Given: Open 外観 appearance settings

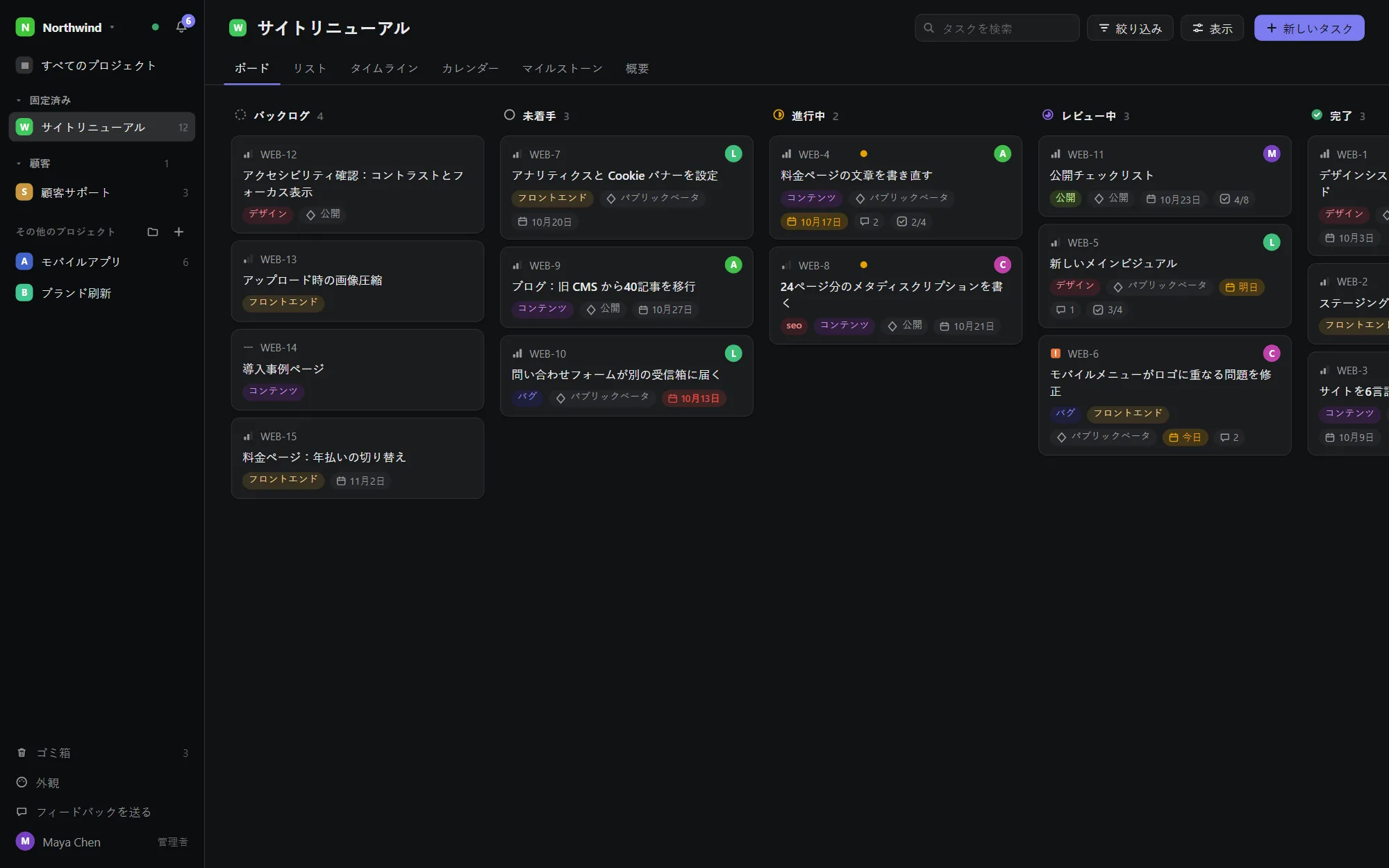Looking at the screenshot, I should point(102,783).
